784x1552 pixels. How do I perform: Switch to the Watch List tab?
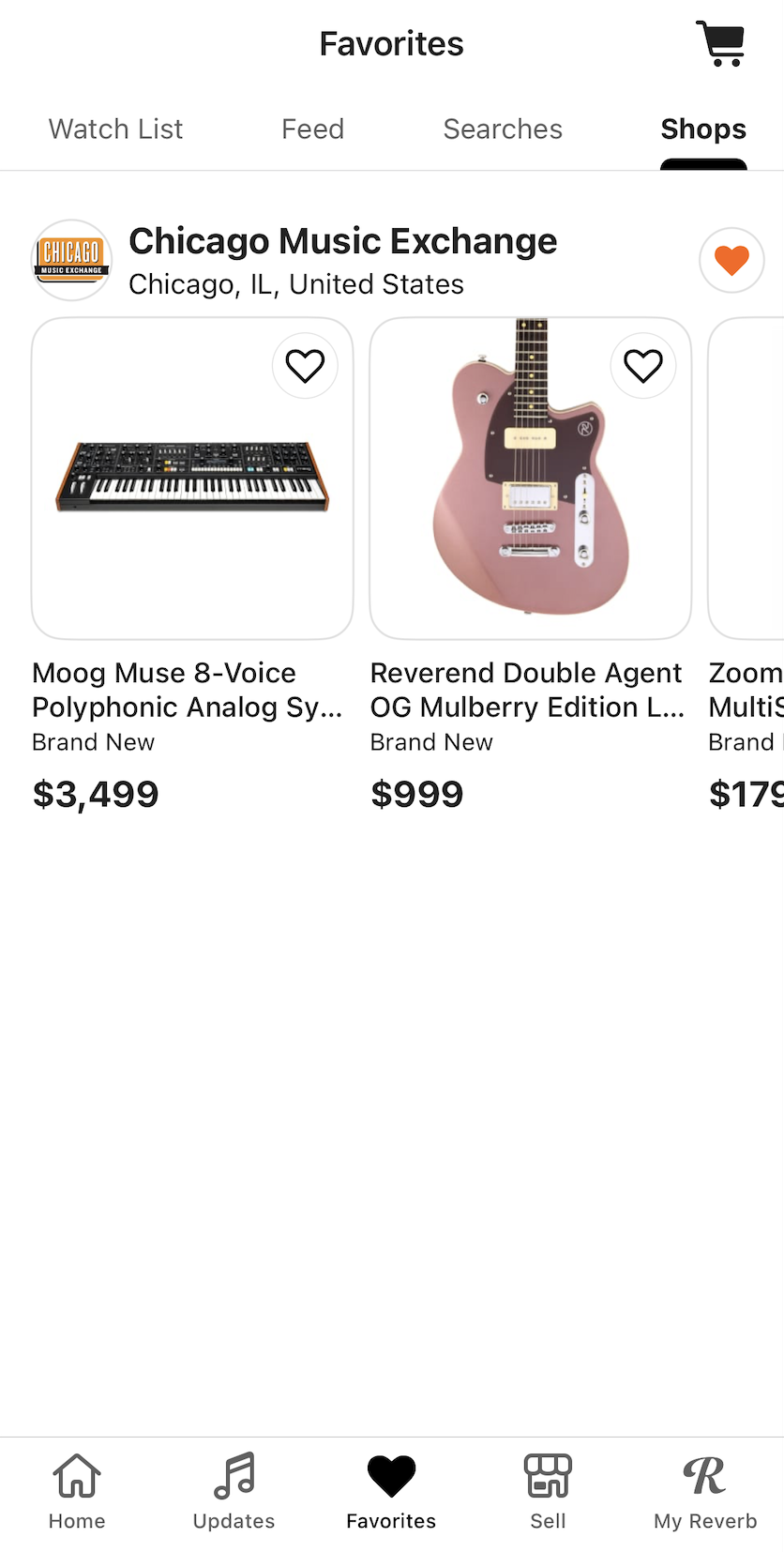coord(115,129)
